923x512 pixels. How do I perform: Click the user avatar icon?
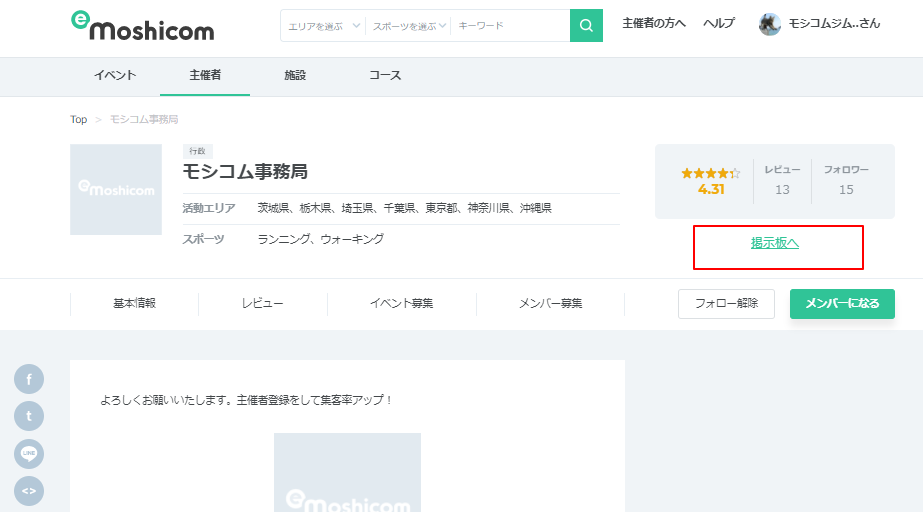[x=769, y=24]
